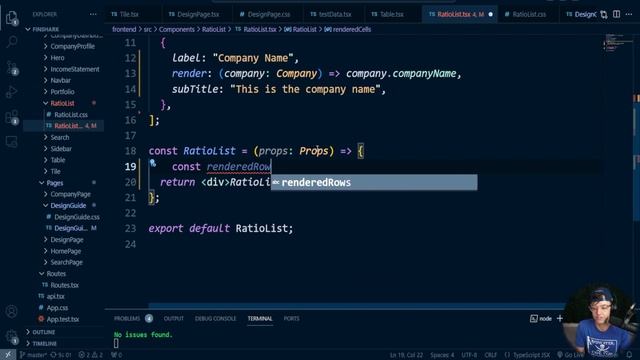Viewport: 640px width, 360px height.
Task: Click the synchronize changes status item
Action: (x=61, y=355)
